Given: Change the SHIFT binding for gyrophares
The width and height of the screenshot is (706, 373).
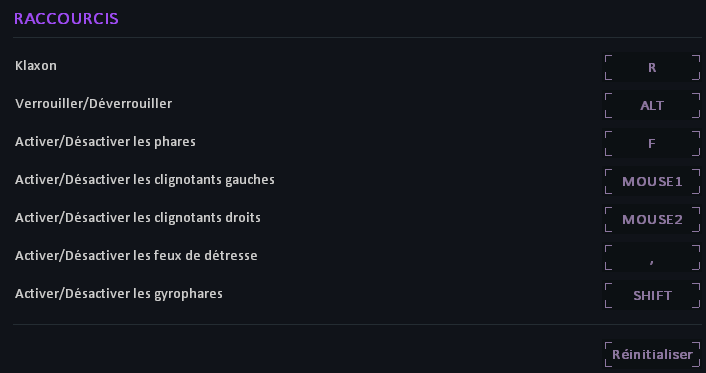Looking at the screenshot, I should click(x=652, y=296).
